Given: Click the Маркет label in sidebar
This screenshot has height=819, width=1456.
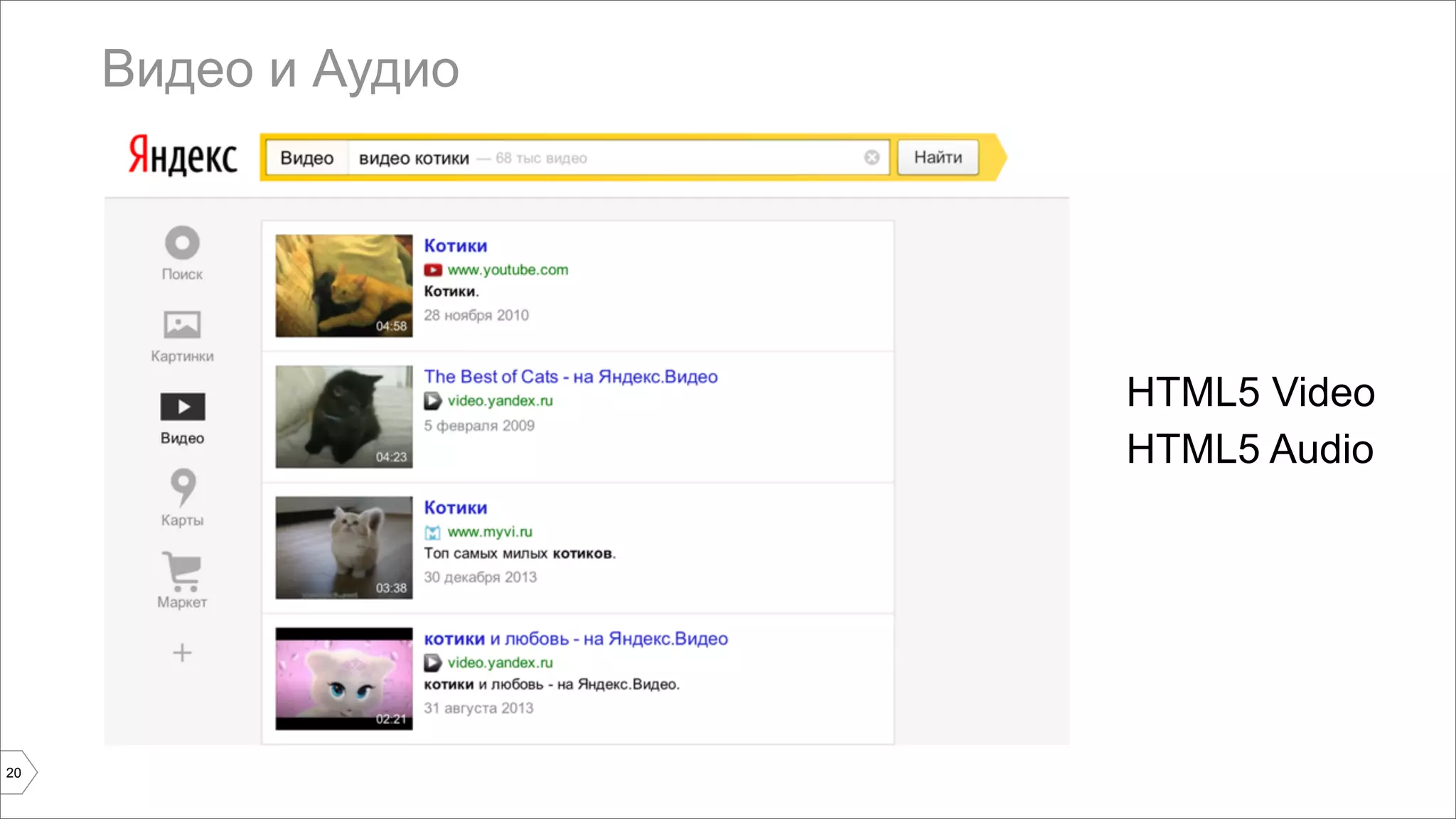Looking at the screenshot, I should click(x=182, y=603).
